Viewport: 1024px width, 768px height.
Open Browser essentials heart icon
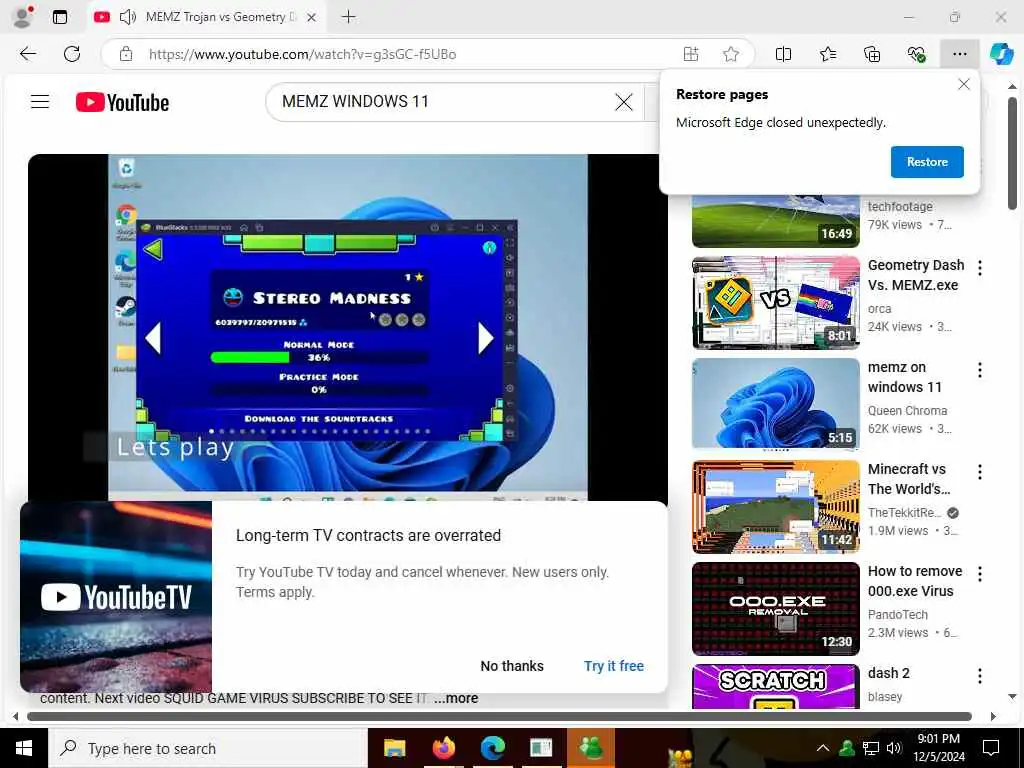(x=916, y=54)
